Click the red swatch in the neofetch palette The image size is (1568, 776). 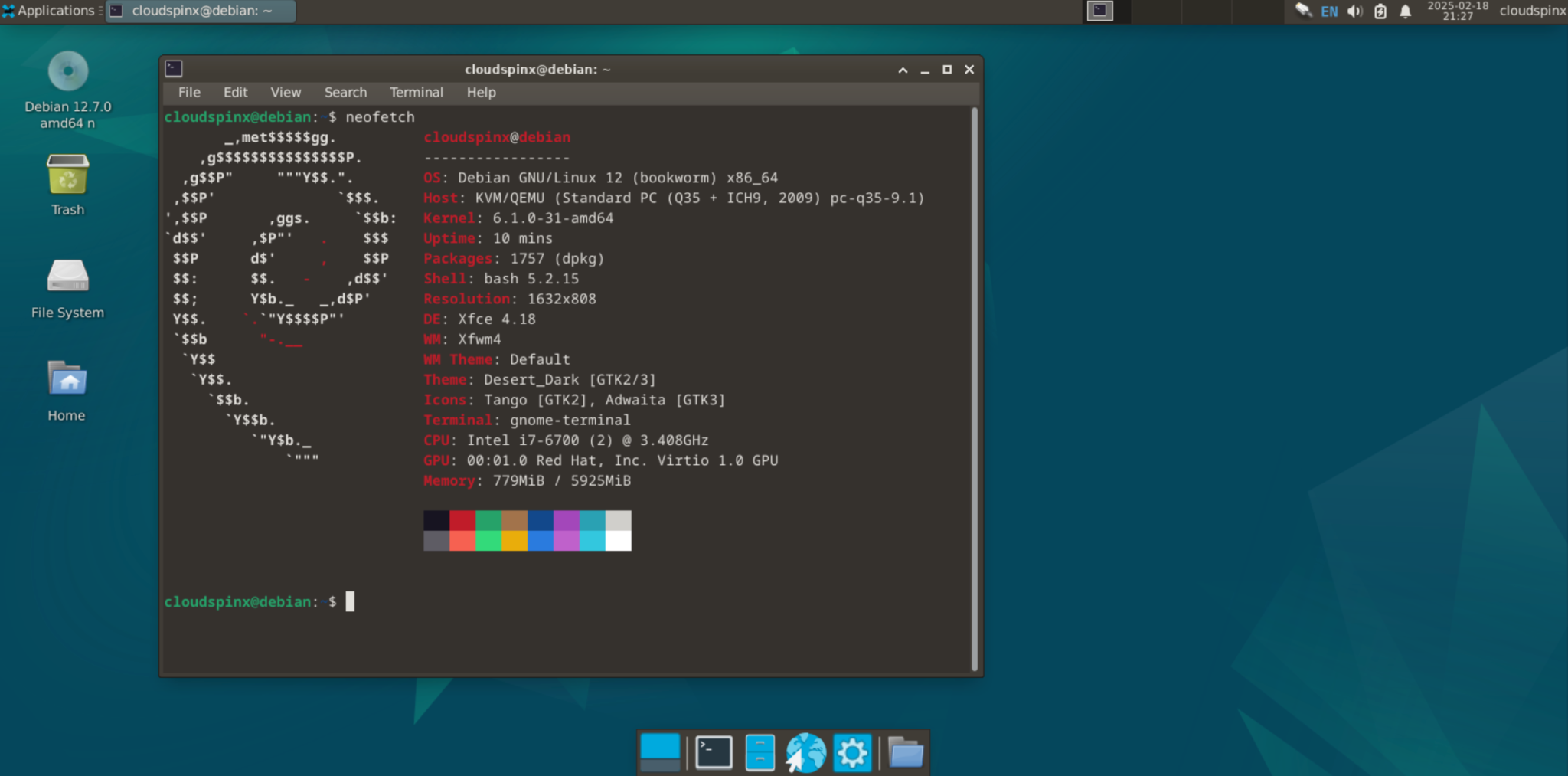click(463, 520)
